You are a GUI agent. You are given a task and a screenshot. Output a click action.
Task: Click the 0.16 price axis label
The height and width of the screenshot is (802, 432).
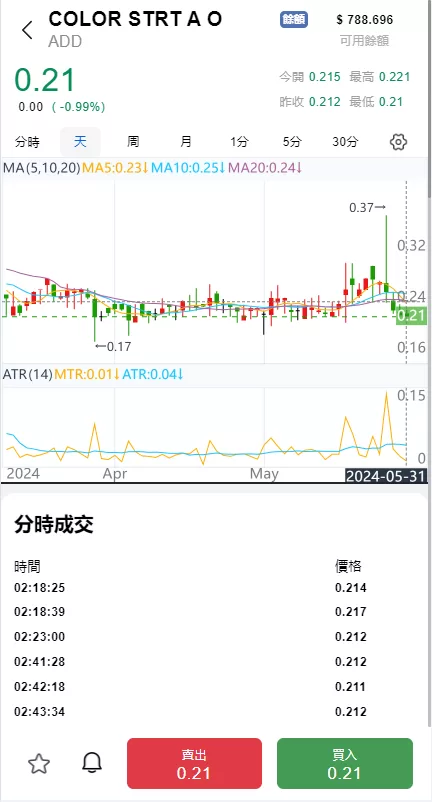(x=412, y=348)
